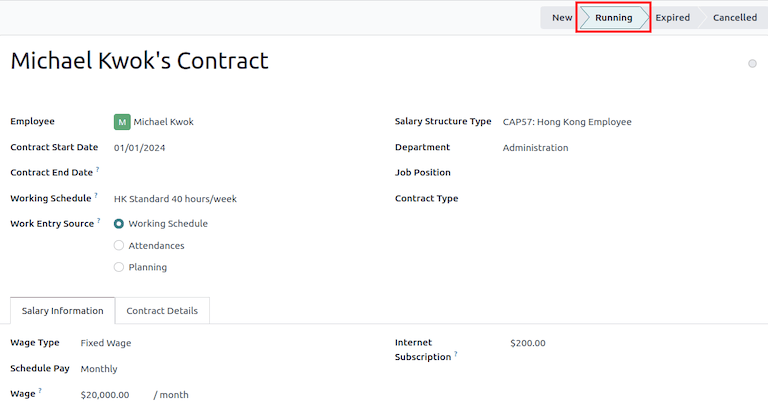Select the Working Schedule radio option
The image size is (768, 412).
point(119,224)
